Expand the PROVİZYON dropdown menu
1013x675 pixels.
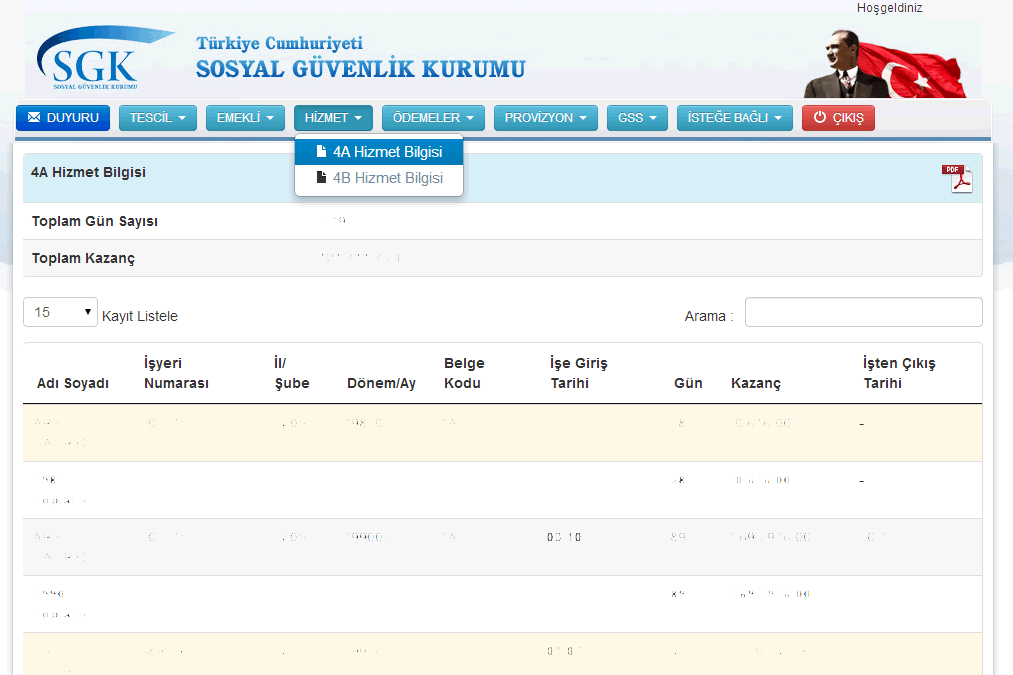(546, 118)
